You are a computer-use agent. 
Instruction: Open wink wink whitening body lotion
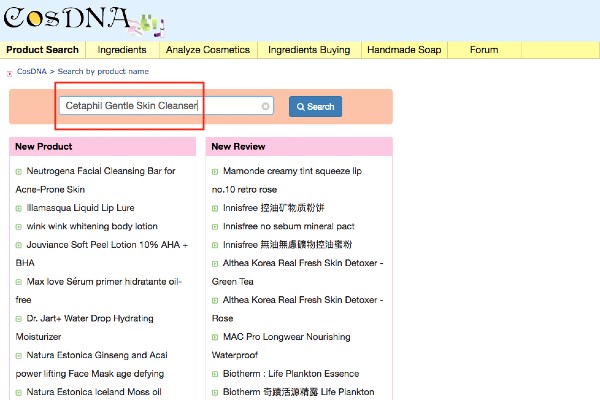(92, 226)
